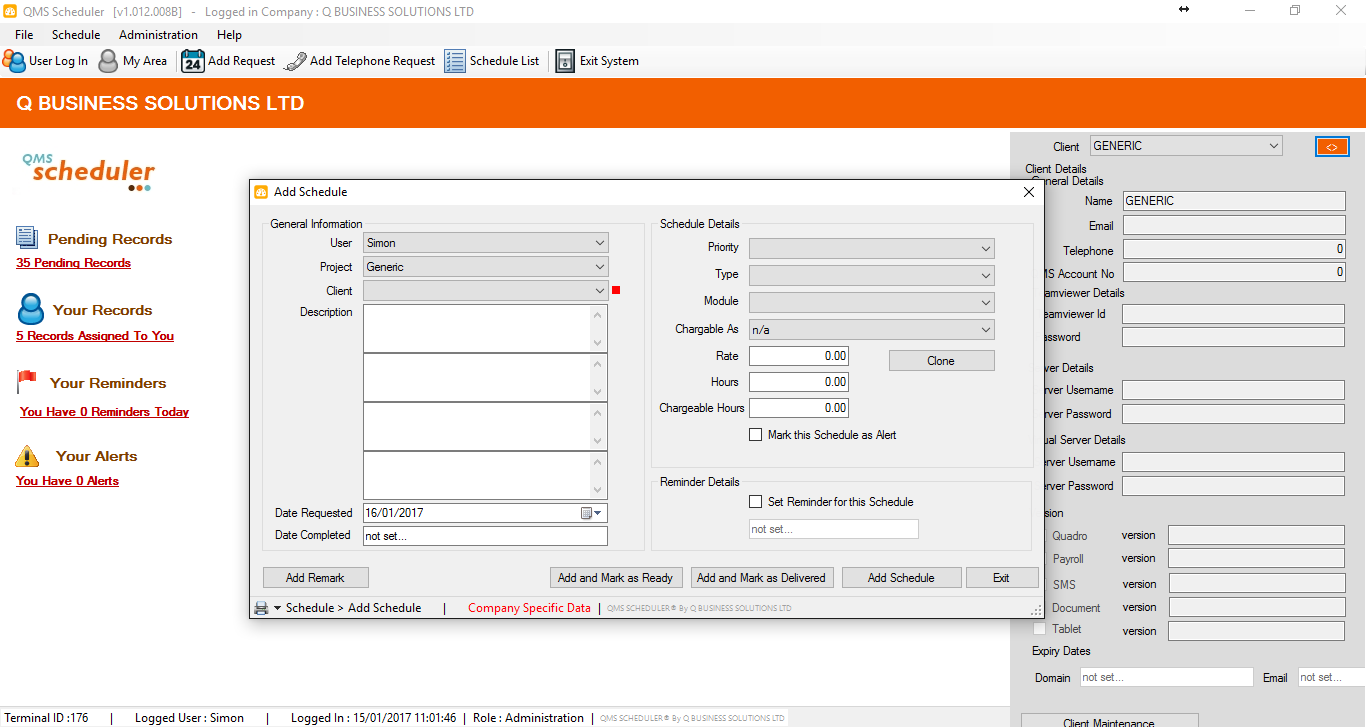1366x727 pixels.
Task: Expand the Client dropdown in Add Schedule
Action: pyautogui.click(x=486, y=291)
